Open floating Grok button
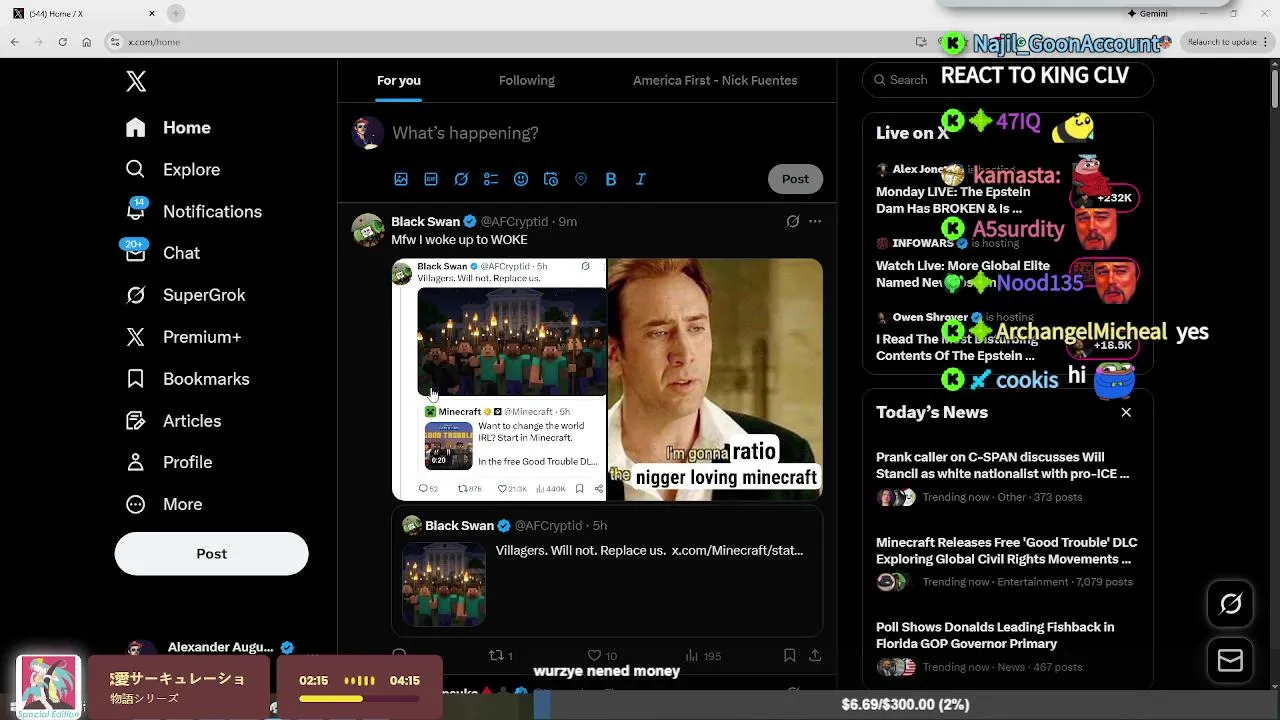The image size is (1280, 720). (x=1230, y=603)
